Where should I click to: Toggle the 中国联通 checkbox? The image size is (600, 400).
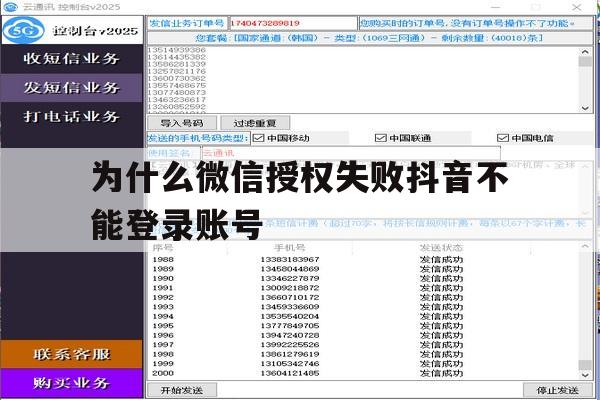(x=380, y=138)
